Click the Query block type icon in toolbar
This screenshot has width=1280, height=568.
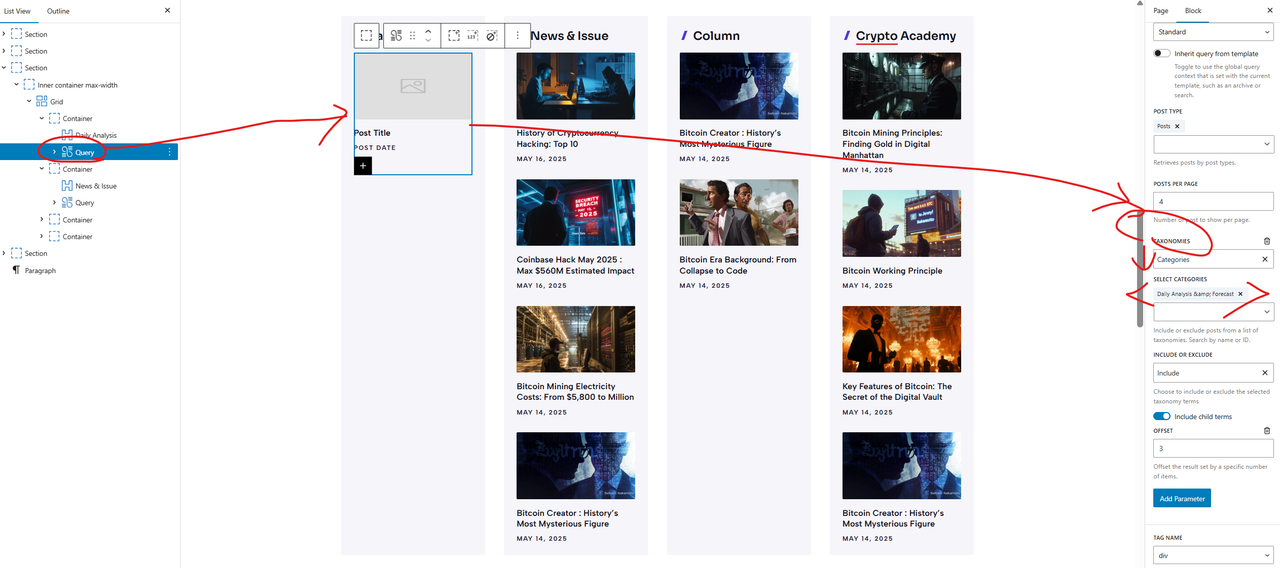tap(397, 35)
